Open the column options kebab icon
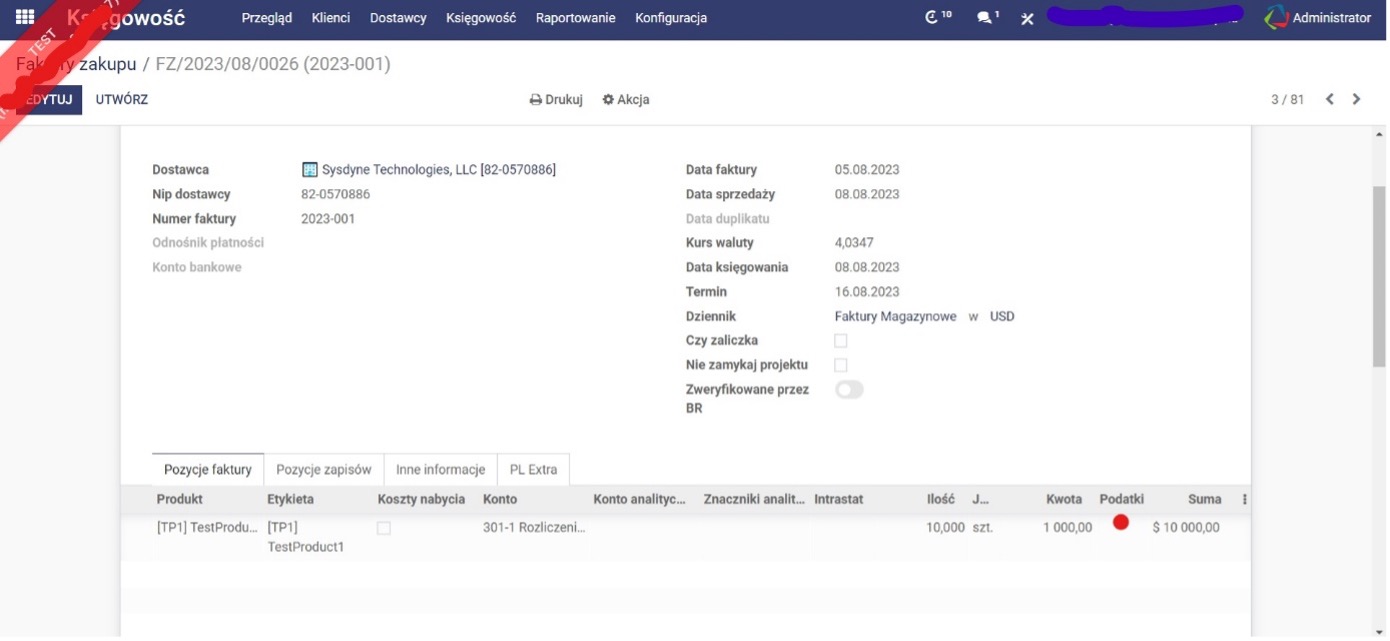The height and width of the screenshot is (641, 1390). [1245, 499]
